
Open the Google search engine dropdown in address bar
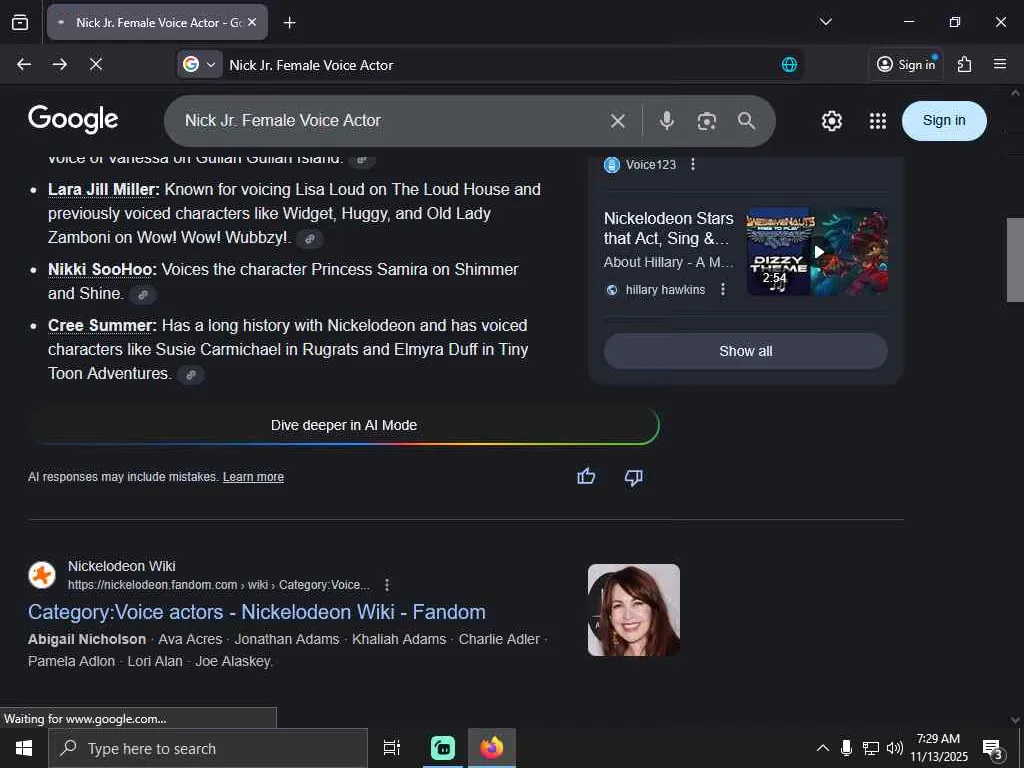199,65
